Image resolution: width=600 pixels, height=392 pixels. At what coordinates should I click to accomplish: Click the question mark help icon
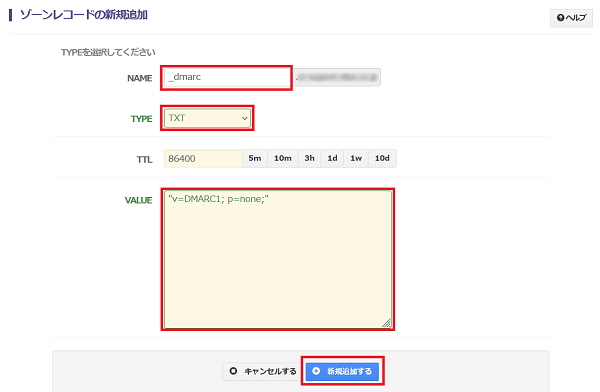tap(561, 18)
